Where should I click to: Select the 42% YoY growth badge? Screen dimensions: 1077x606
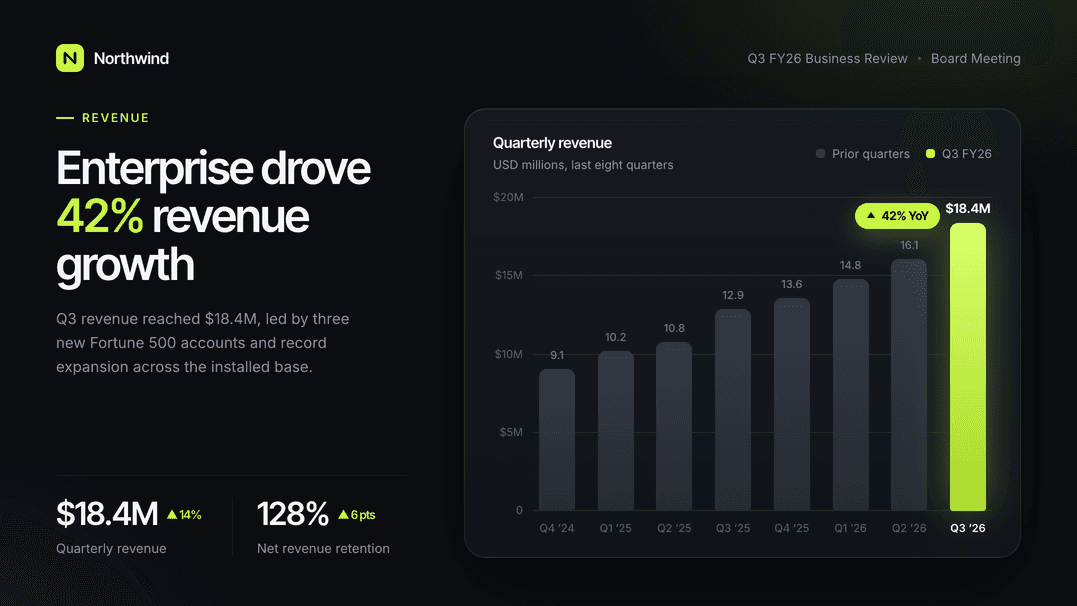coord(897,216)
